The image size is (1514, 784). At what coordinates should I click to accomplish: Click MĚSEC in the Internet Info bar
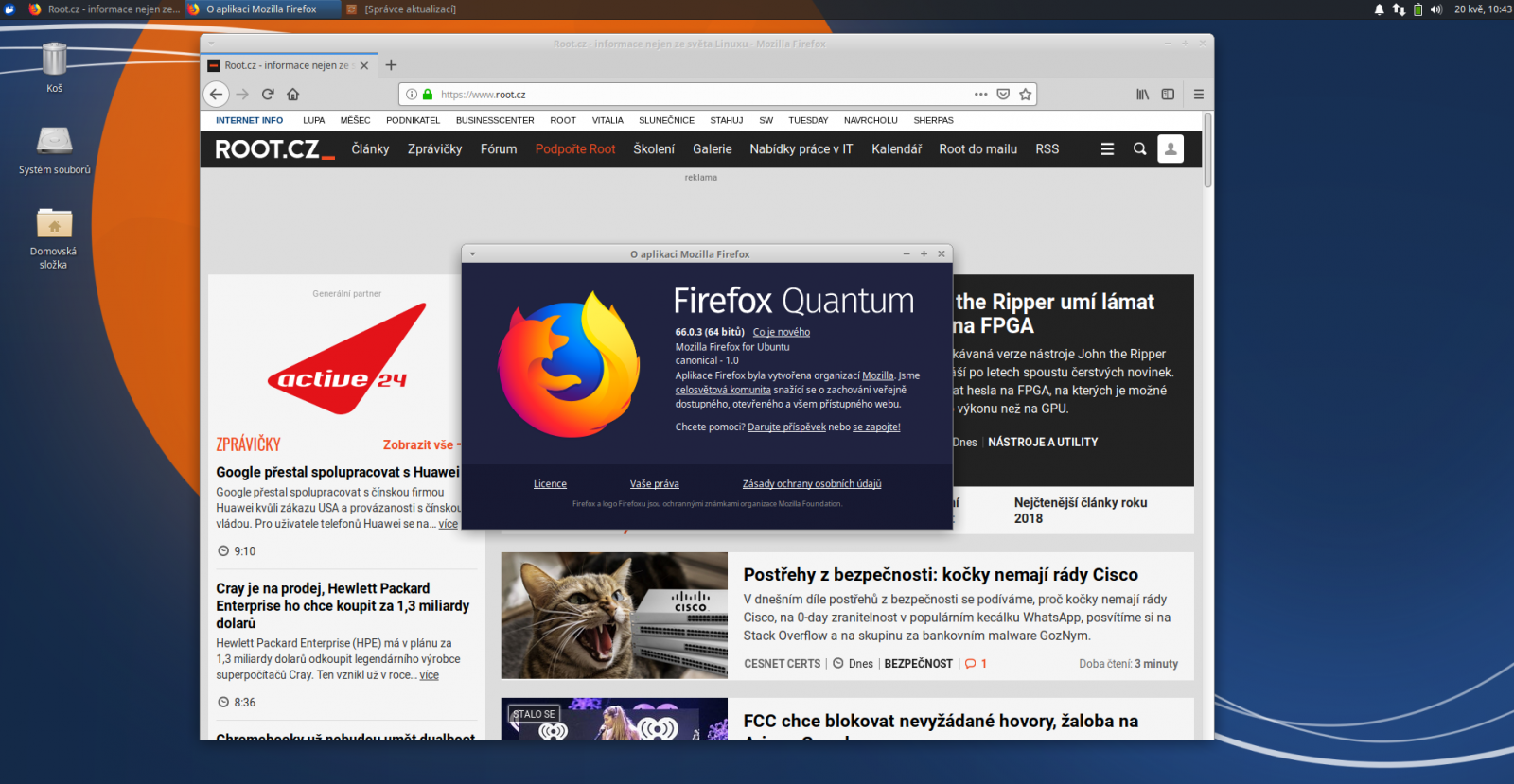coord(356,120)
